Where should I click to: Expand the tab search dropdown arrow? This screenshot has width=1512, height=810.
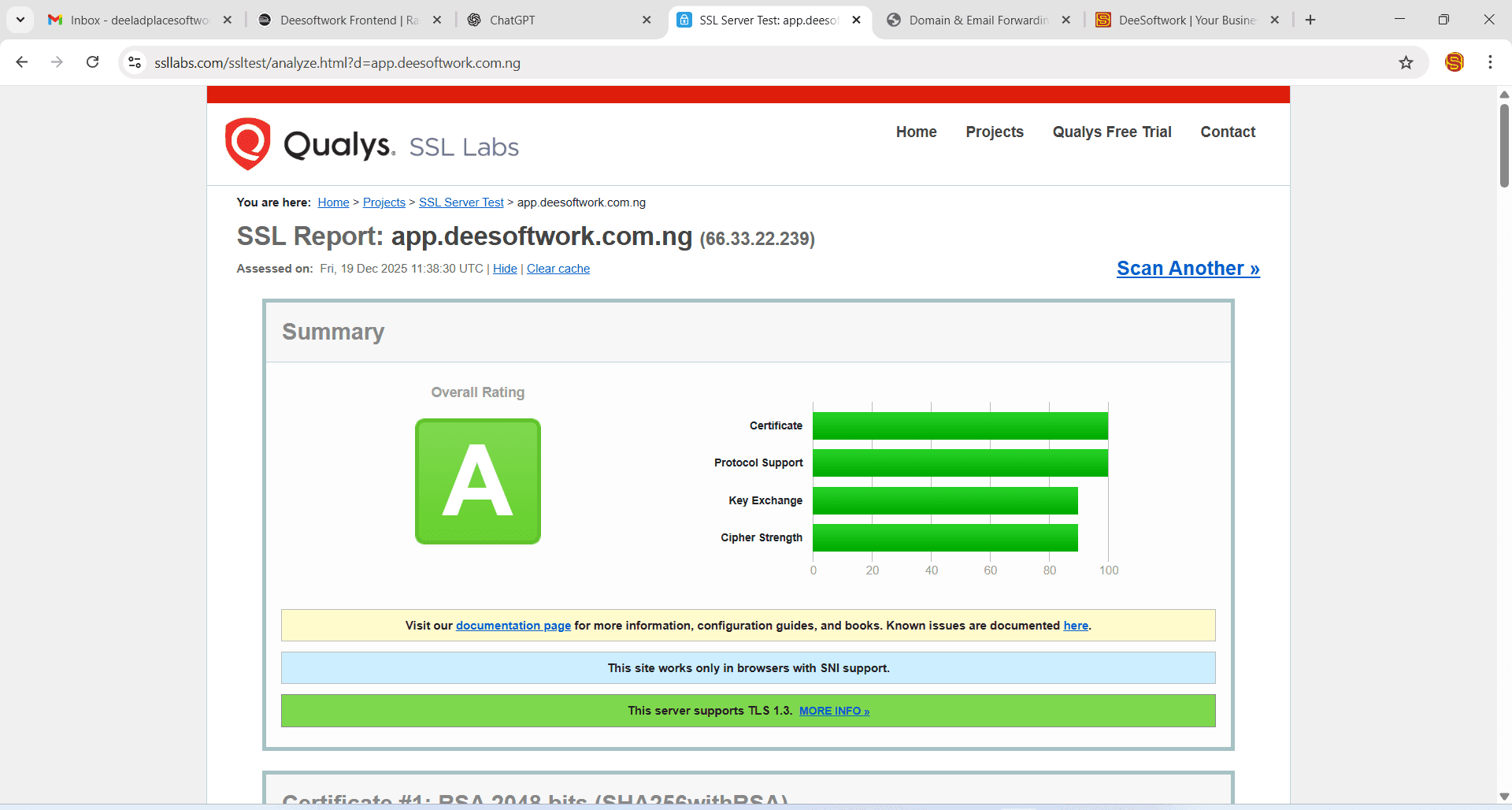coord(20,20)
